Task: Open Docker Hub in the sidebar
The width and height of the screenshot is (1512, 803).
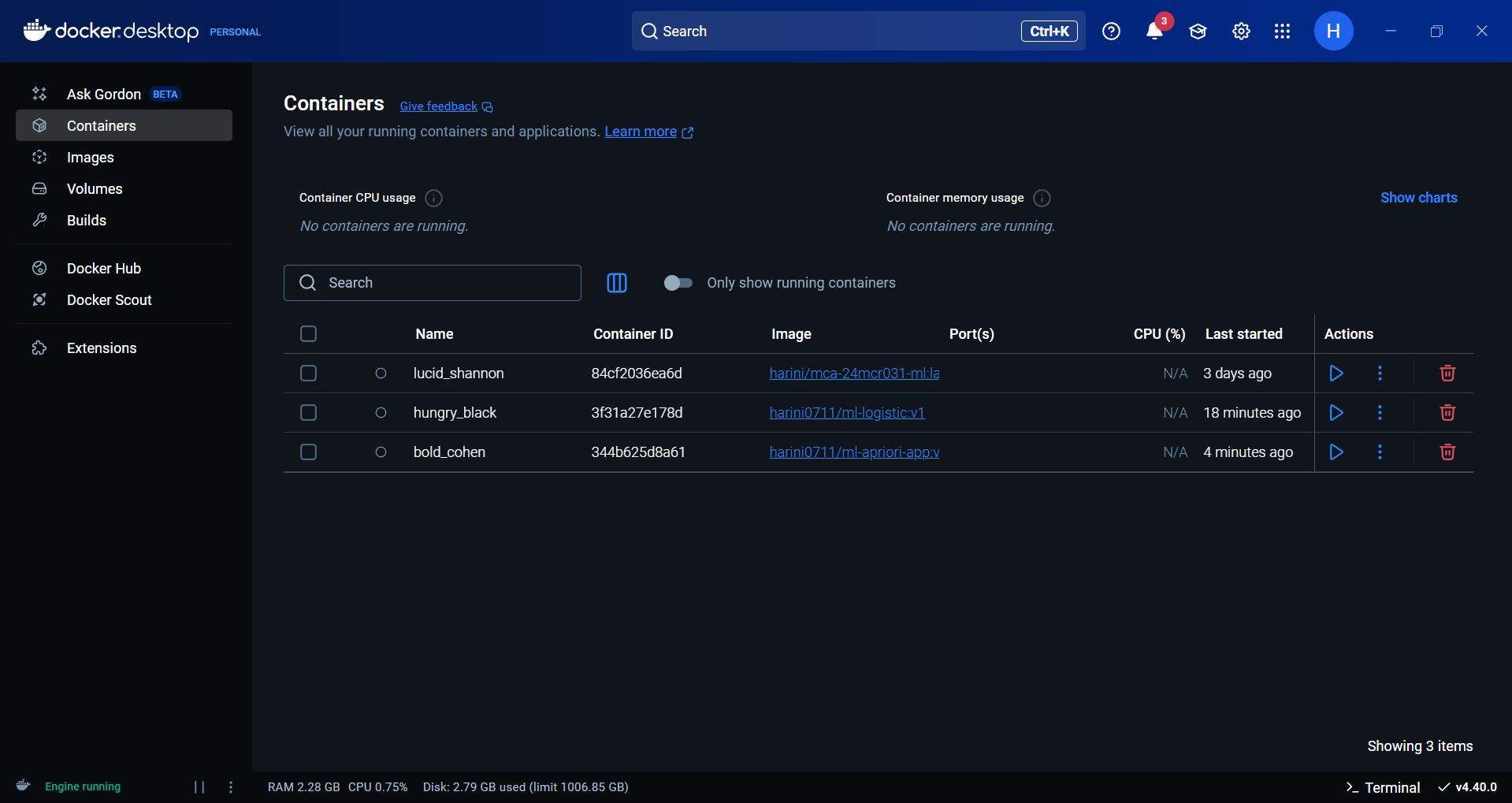Action: pyautogui.click(x=124, y=269)
